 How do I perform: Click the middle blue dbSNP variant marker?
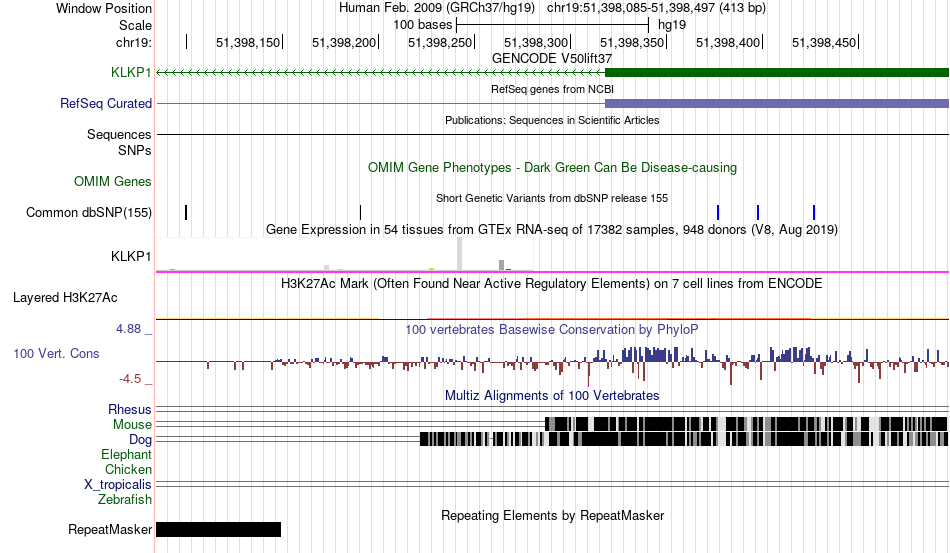758,213
